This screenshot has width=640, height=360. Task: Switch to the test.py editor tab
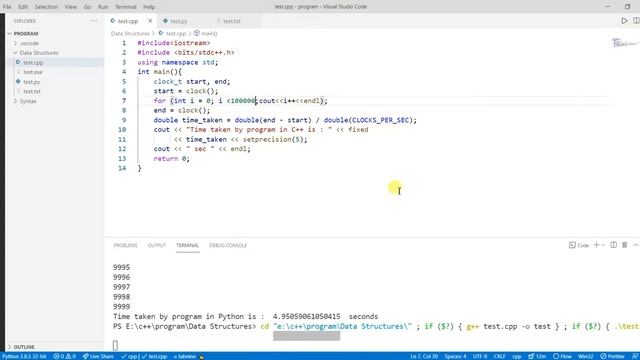(x=179, y=21)
